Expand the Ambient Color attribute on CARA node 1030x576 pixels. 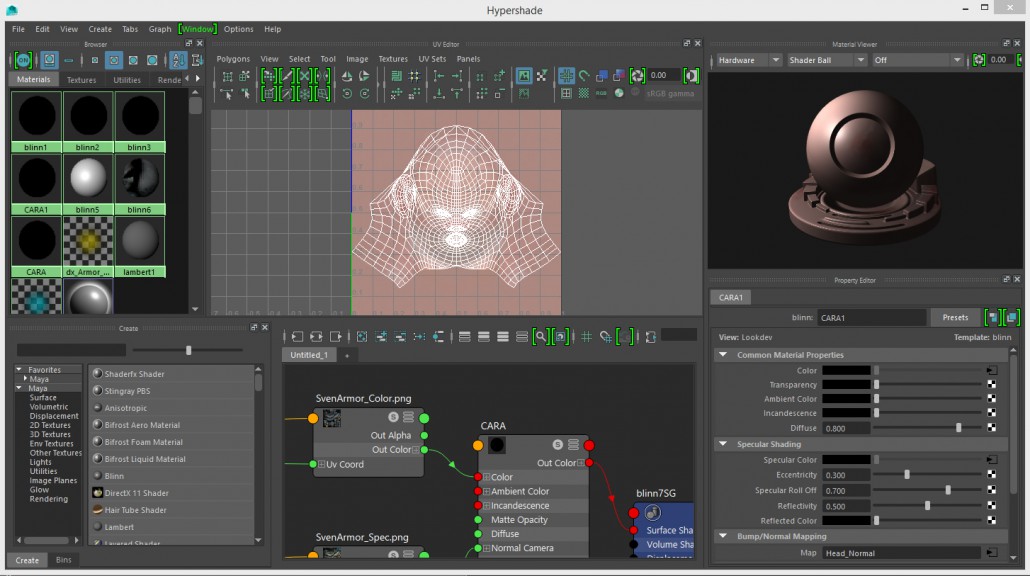point(487,492)
